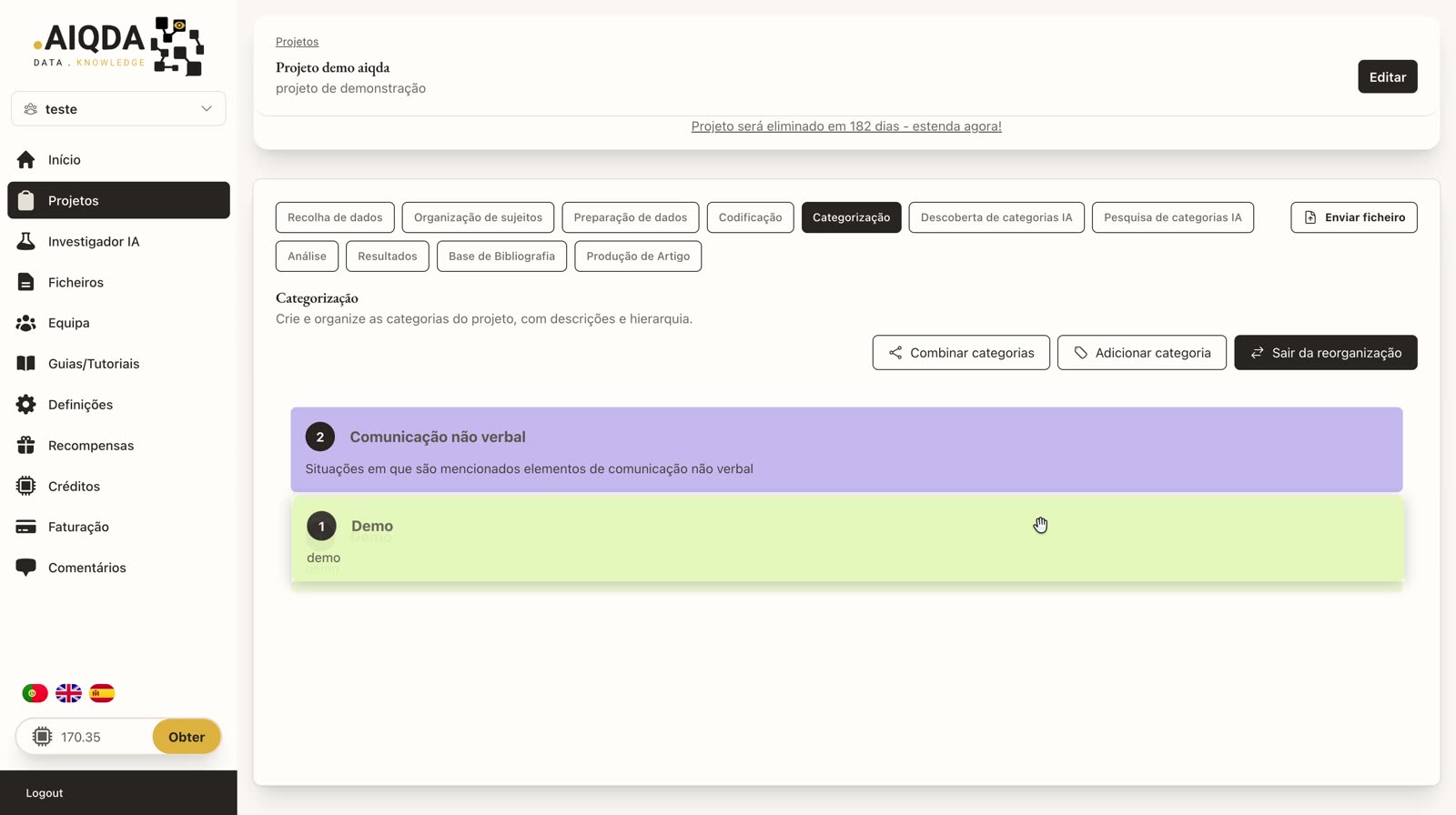
Task: Choose the Spanish flag language
Action: pos(102,693)
